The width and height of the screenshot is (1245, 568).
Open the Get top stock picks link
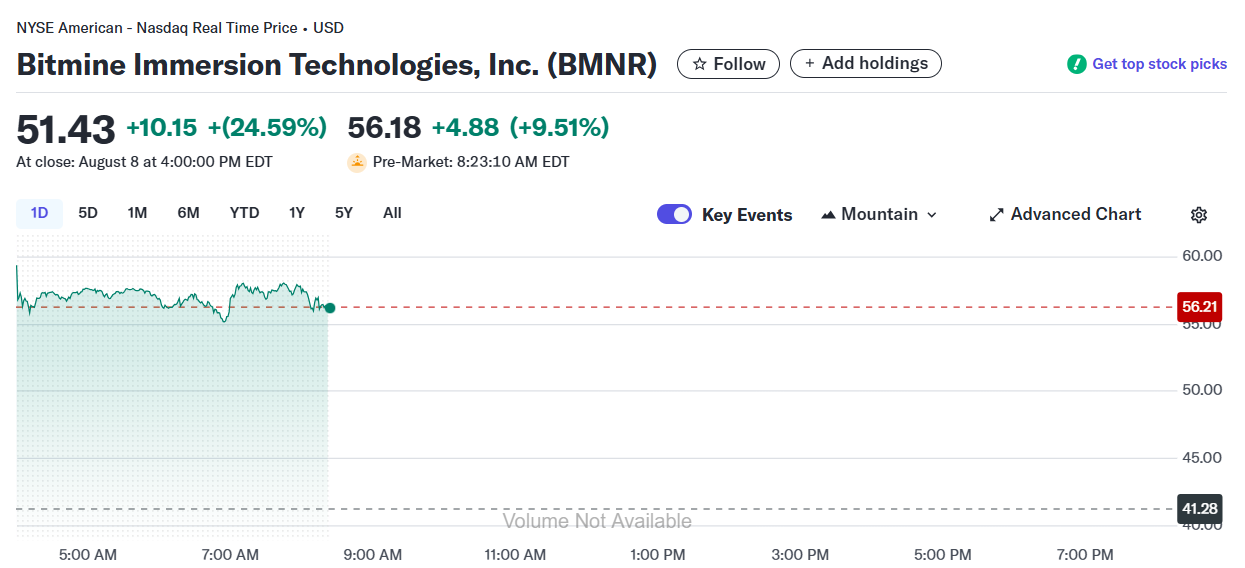point(1159,64)
